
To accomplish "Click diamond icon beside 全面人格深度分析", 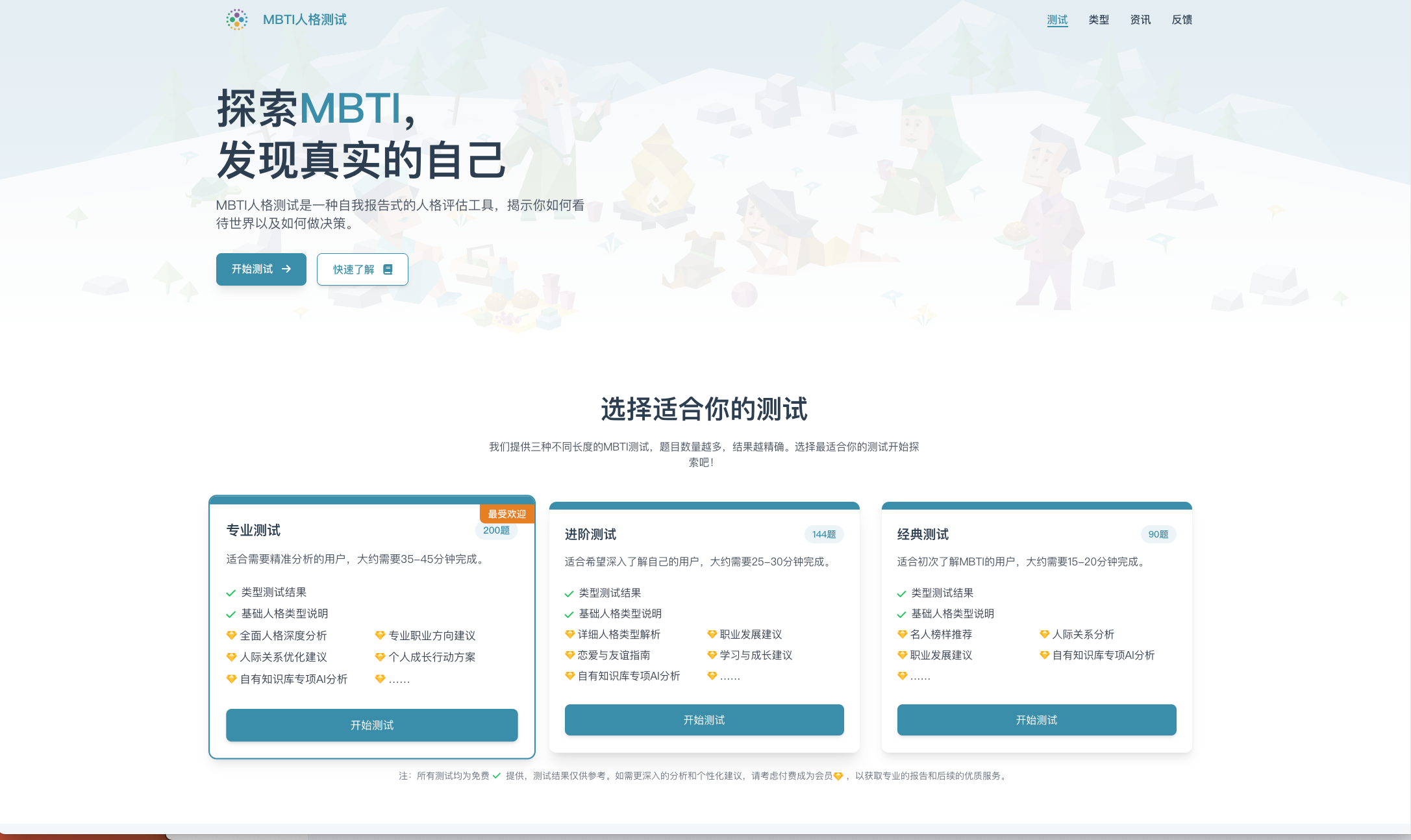I will click(231, 636).
